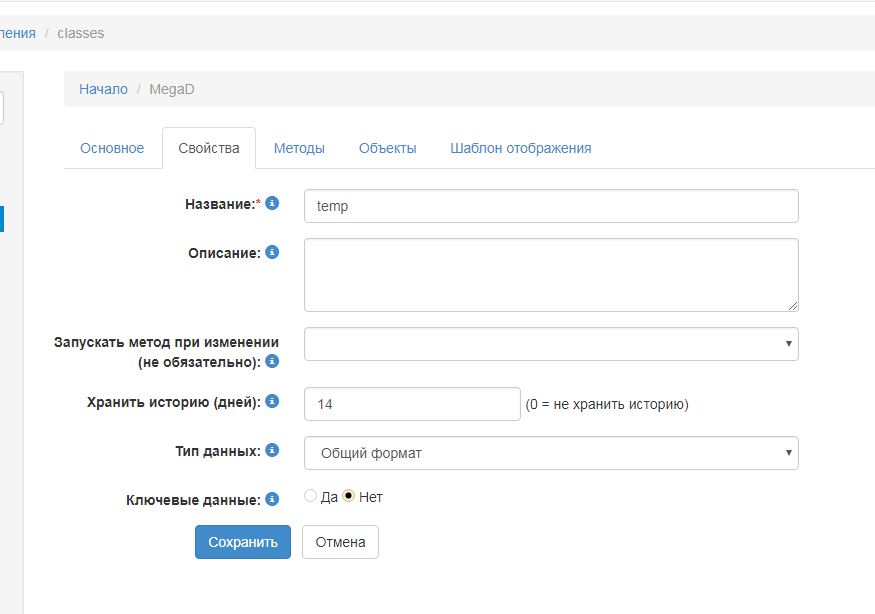Switch to the Основное tab
Viewport: 875px width, 614px height.
tap(112, 148)
